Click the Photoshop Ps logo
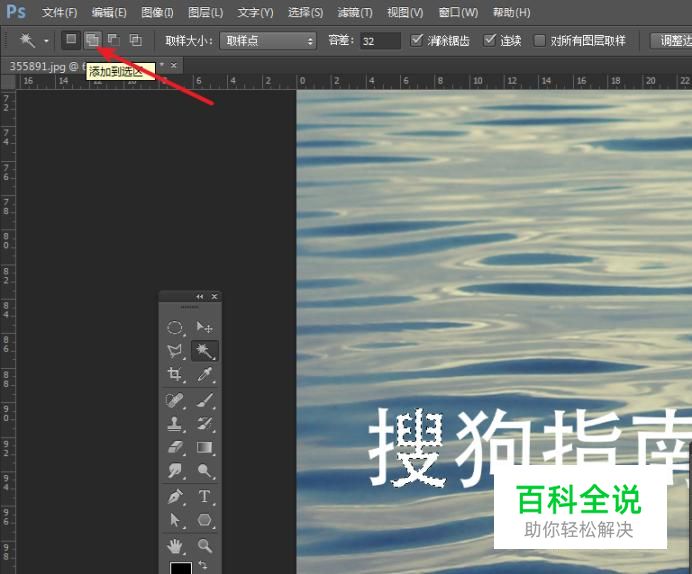Screen dimensions: 692x574 16,12
